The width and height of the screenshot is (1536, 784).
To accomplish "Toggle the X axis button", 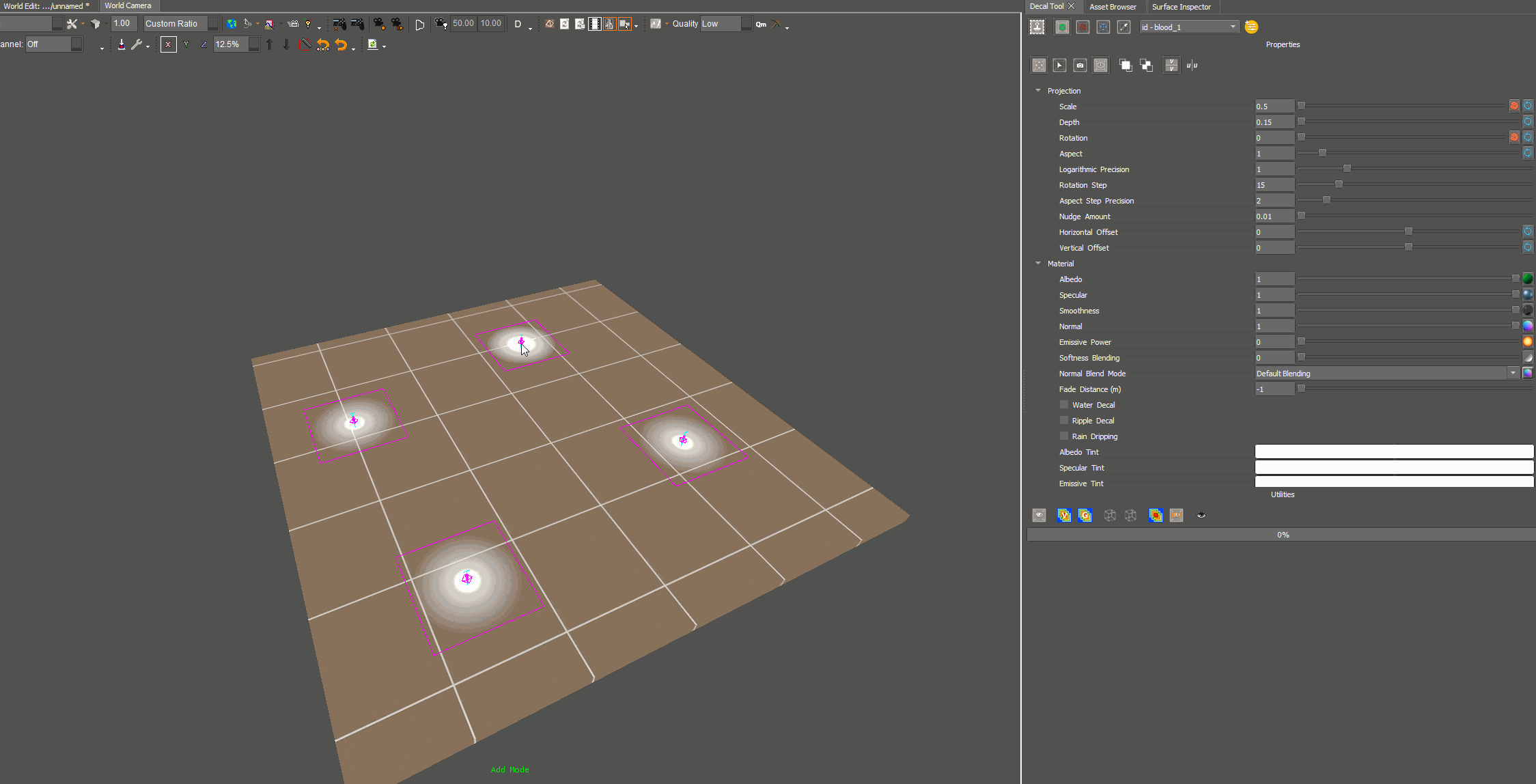I will [168, 44].
